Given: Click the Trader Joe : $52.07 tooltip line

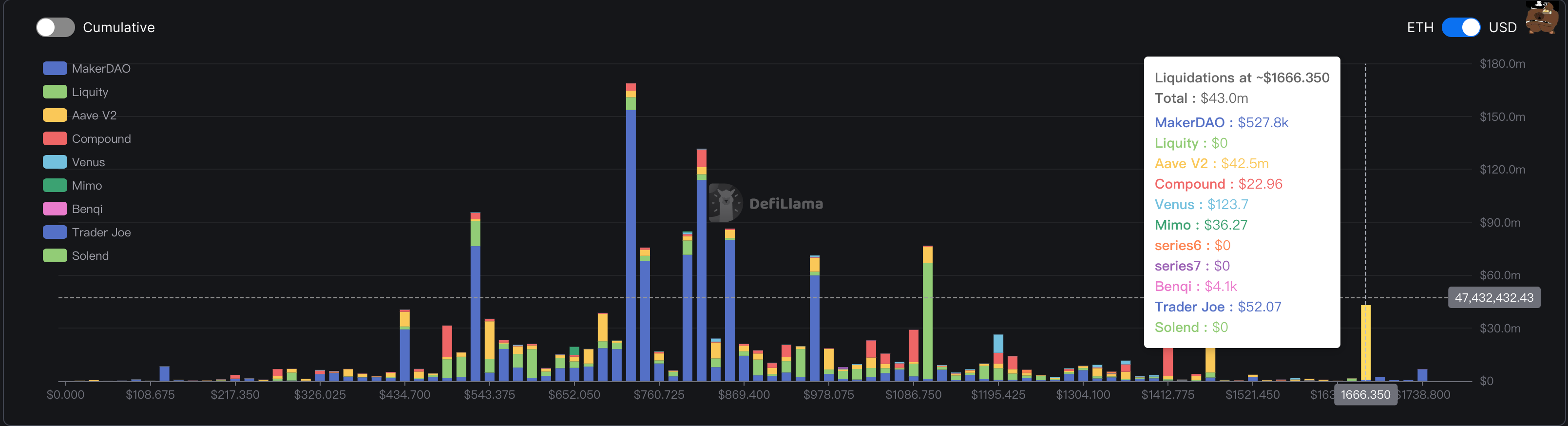Looking at the screenshot, I should click(x=1218, y=307).
